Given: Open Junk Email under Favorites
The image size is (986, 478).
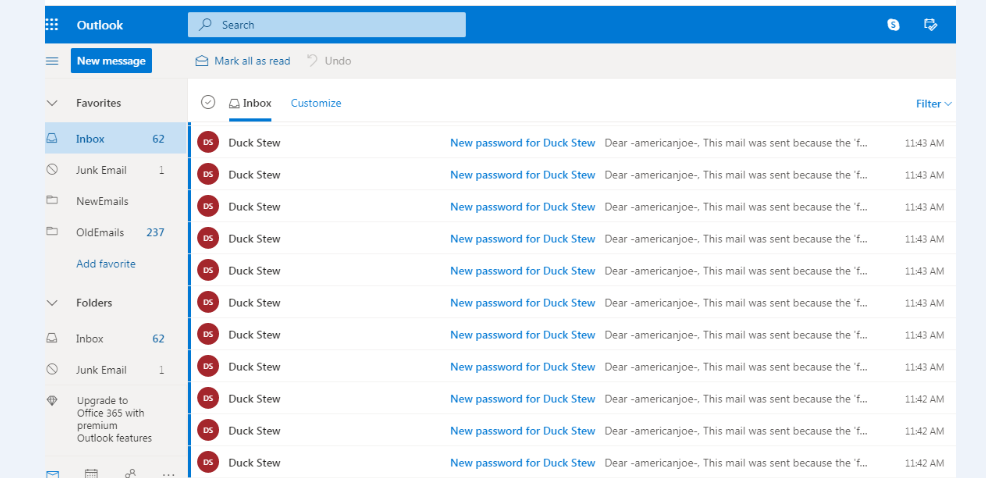Looking at the screenshot, I should [x=116, y=170].
